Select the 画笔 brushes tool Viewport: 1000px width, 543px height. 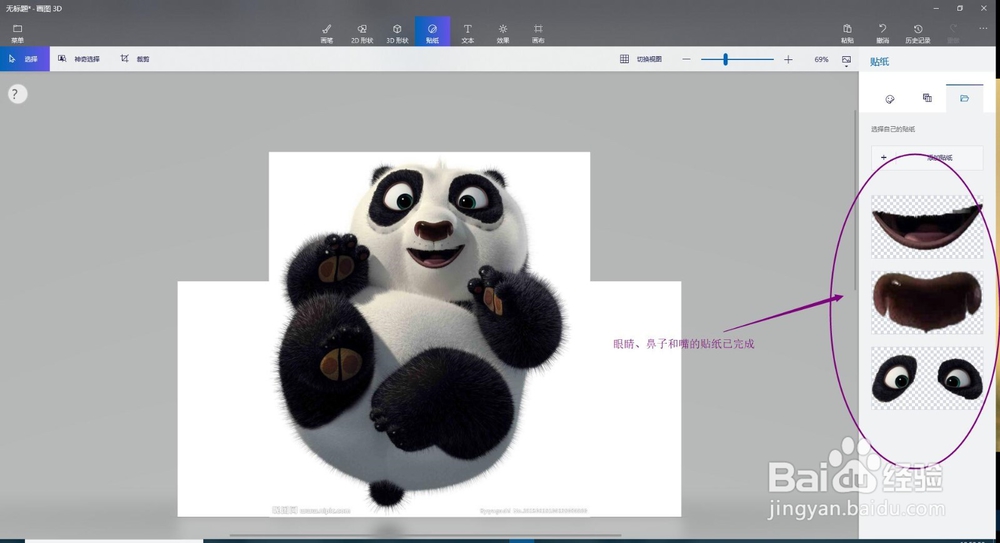pos(327,33)
